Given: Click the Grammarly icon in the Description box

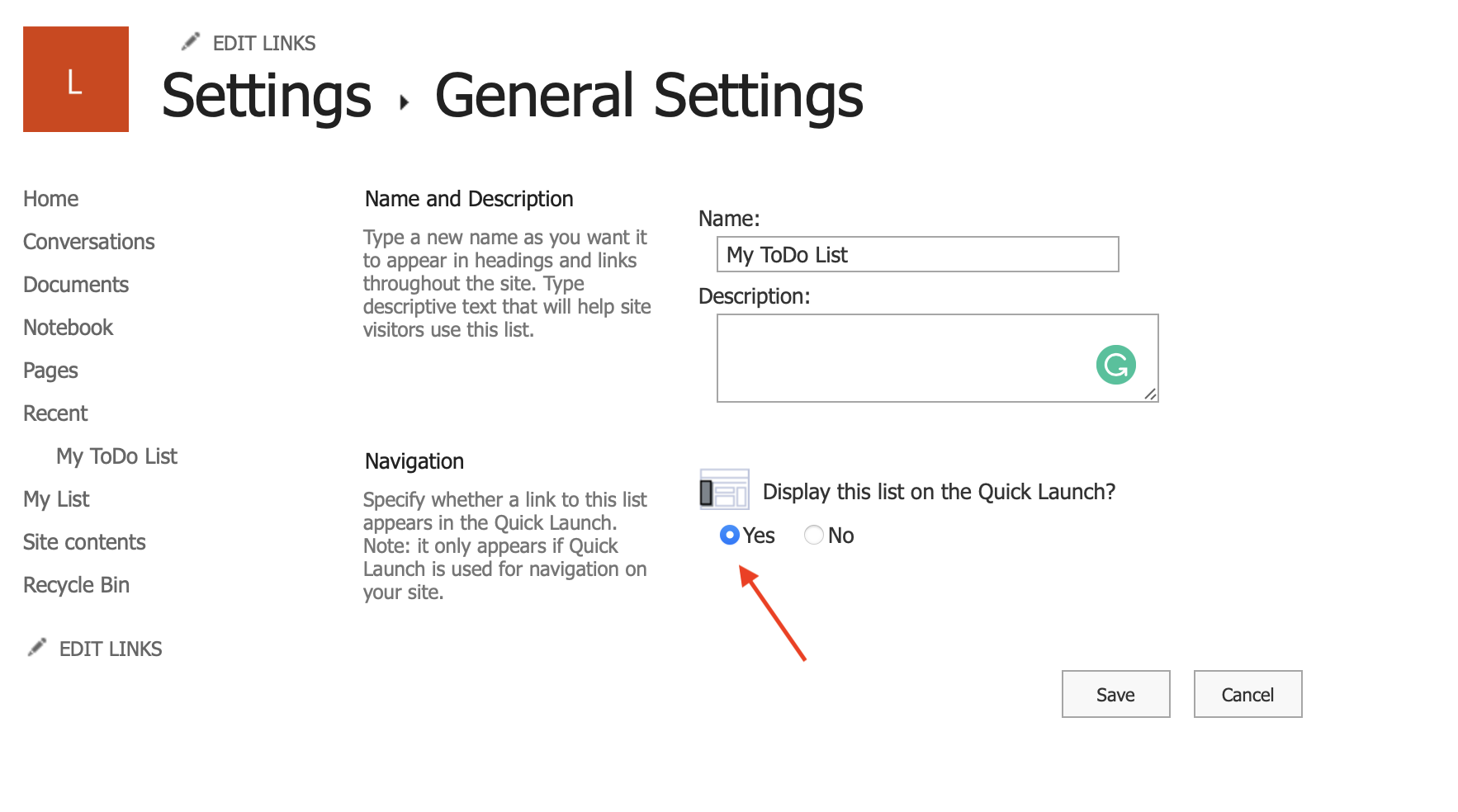Looking at the screenshot, I should coord(1115,364).
